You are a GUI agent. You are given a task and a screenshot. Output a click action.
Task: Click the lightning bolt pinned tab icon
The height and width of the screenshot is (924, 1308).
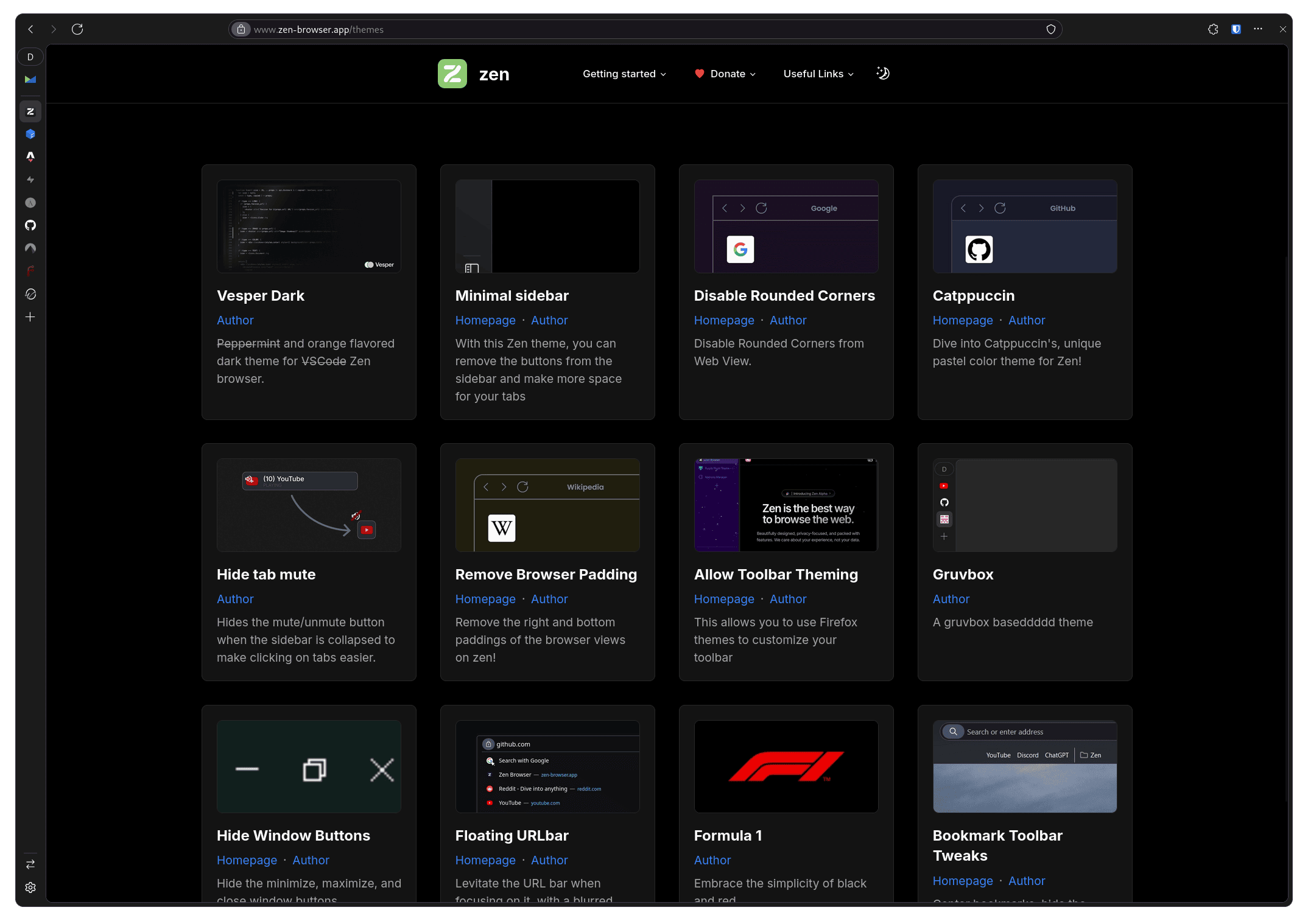[x=30, y=179]
